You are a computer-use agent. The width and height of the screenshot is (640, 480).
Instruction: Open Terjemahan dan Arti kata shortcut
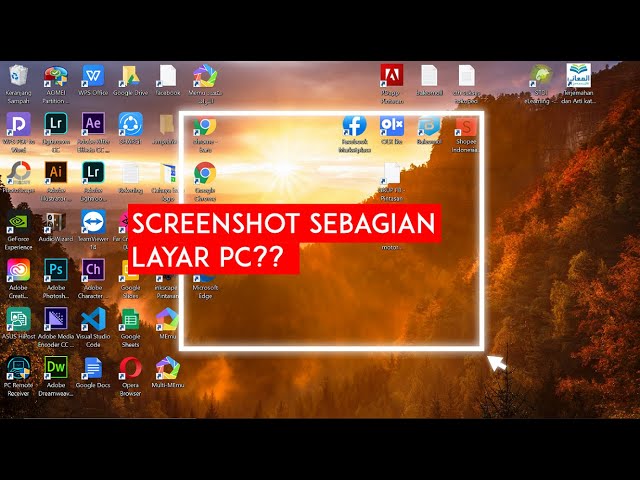click(x=578, y=76)
